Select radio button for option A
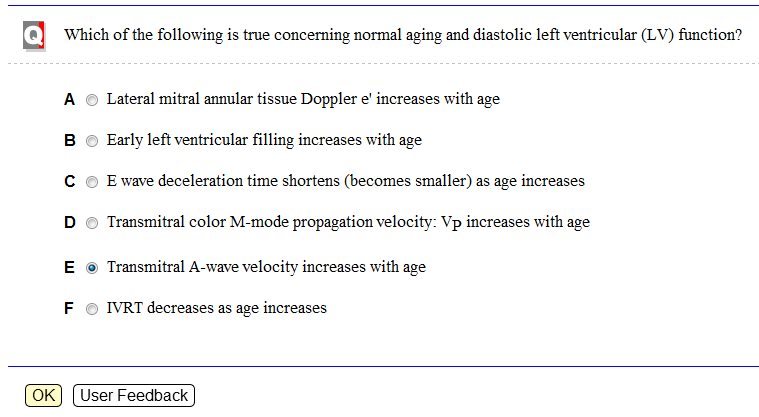This screenshot has width=759, height=417. [91, 100]
